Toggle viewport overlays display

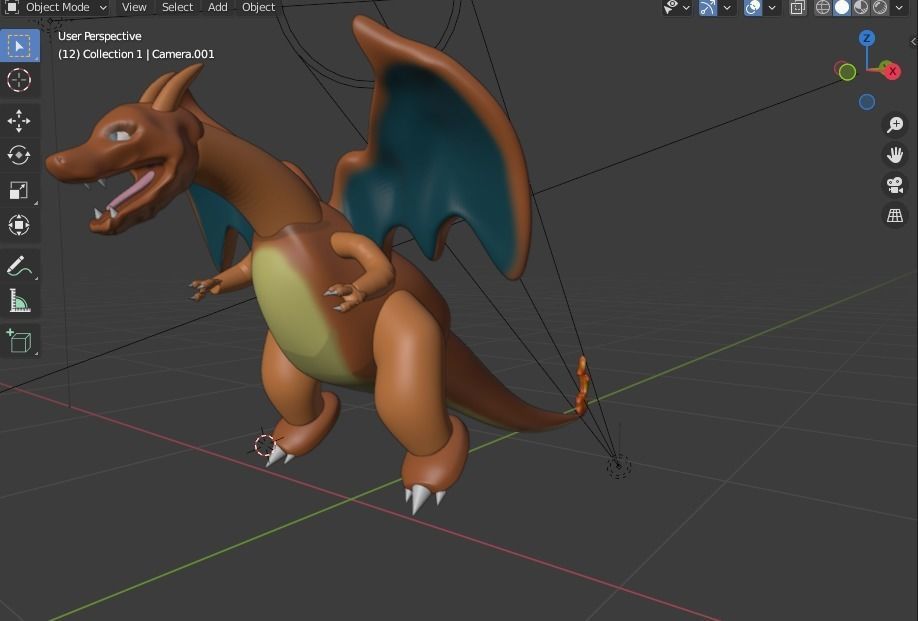[x=753, y=8]
